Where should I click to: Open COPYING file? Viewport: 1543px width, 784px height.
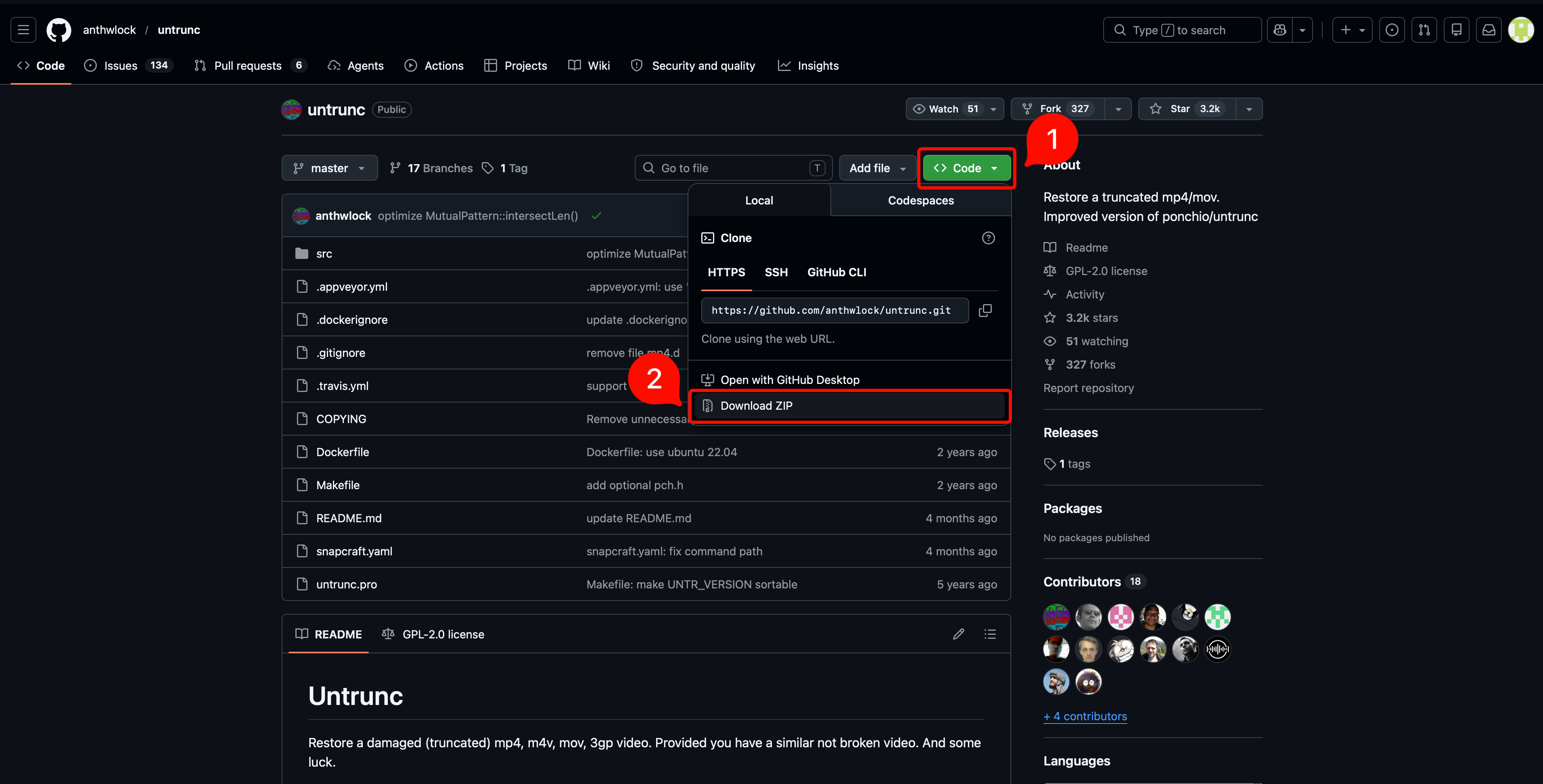341,419
